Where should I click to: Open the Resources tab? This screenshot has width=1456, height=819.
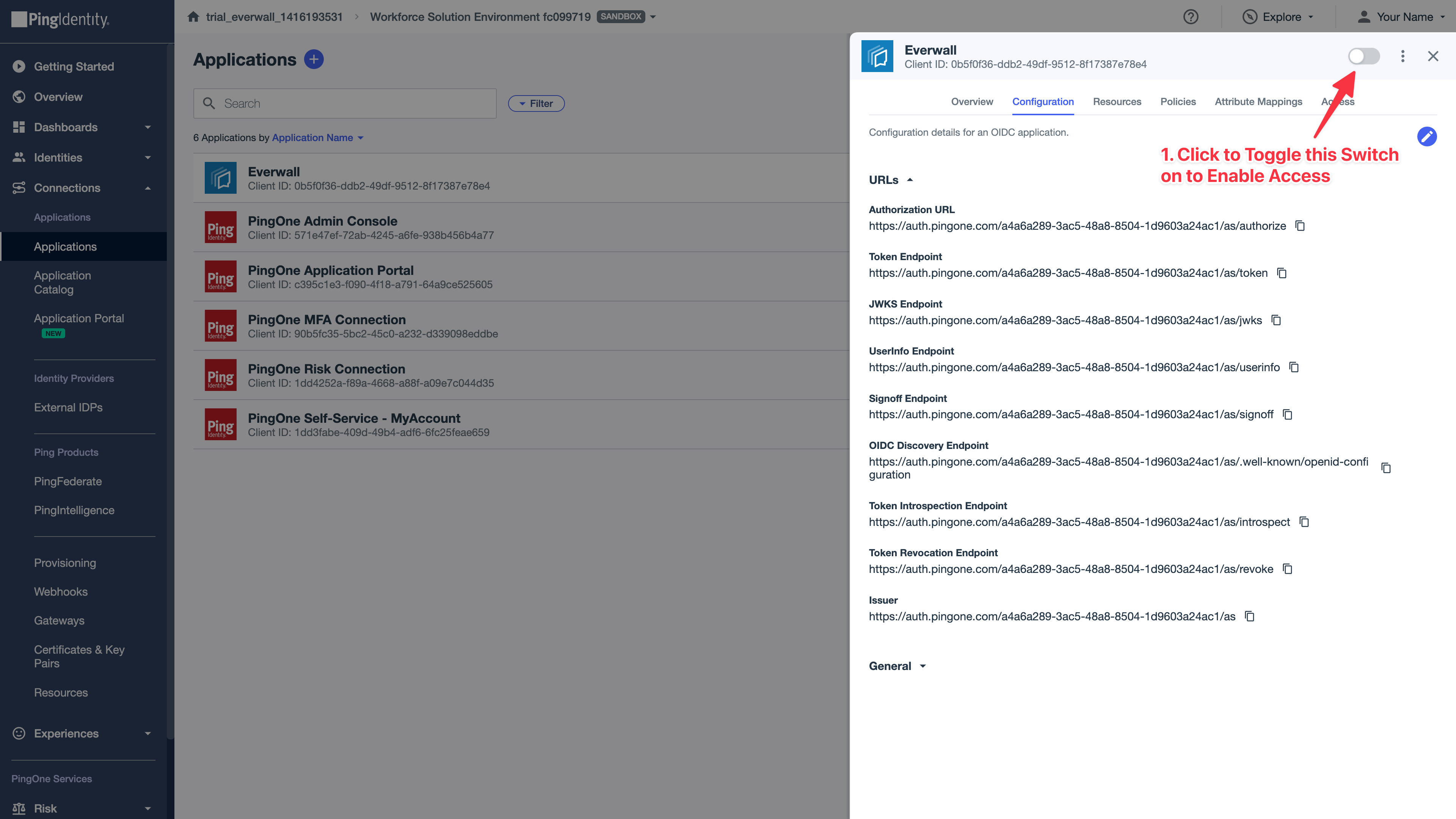(1117, 102)
